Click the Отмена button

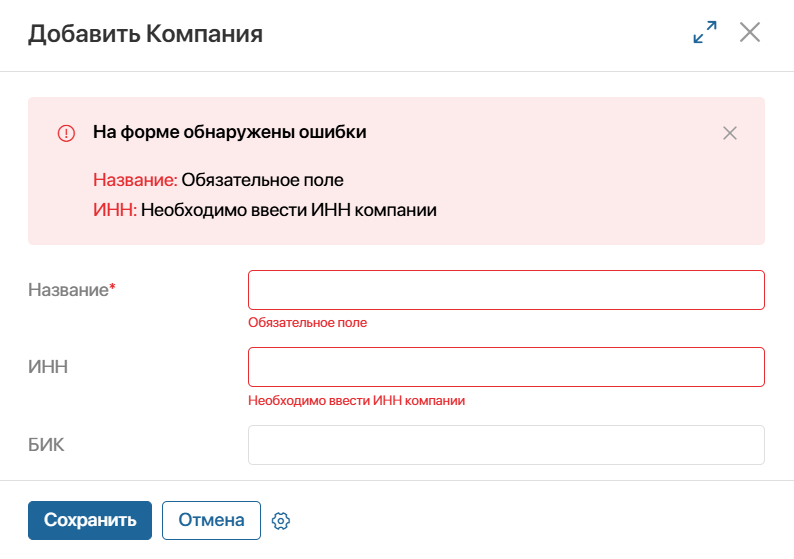[x=211, y=521]
